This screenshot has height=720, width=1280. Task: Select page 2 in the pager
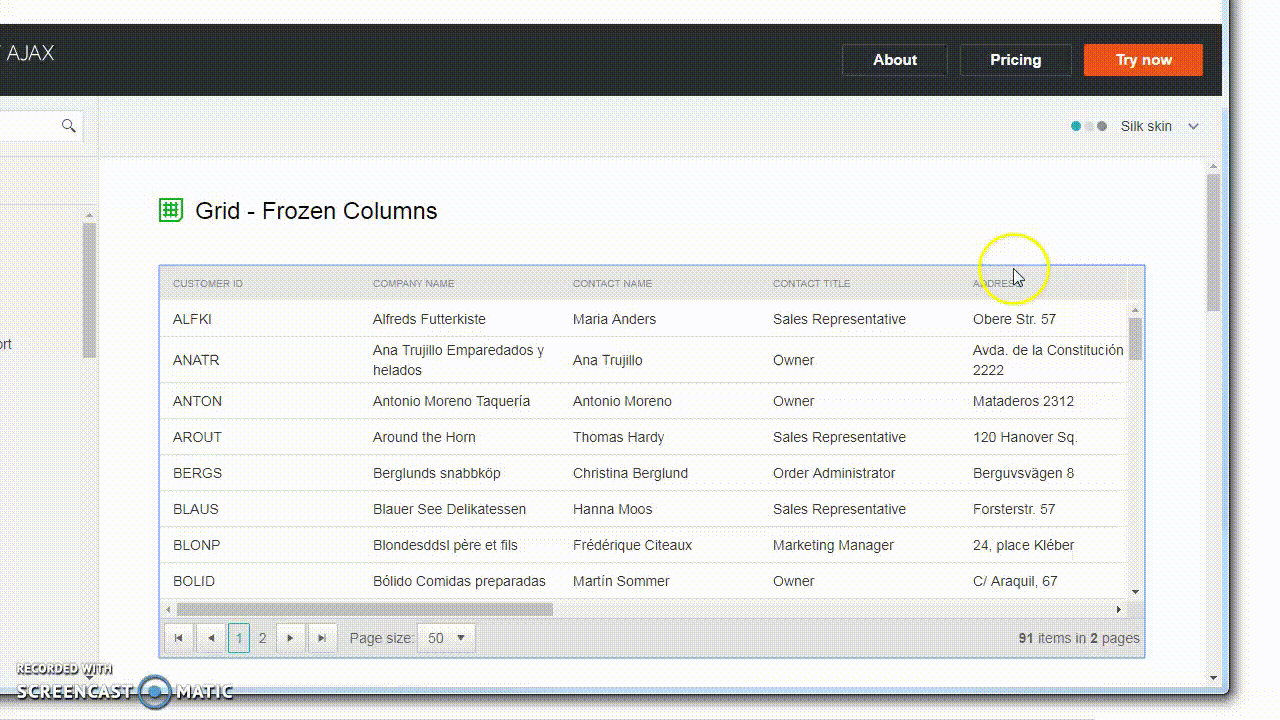tap(262, 638)
